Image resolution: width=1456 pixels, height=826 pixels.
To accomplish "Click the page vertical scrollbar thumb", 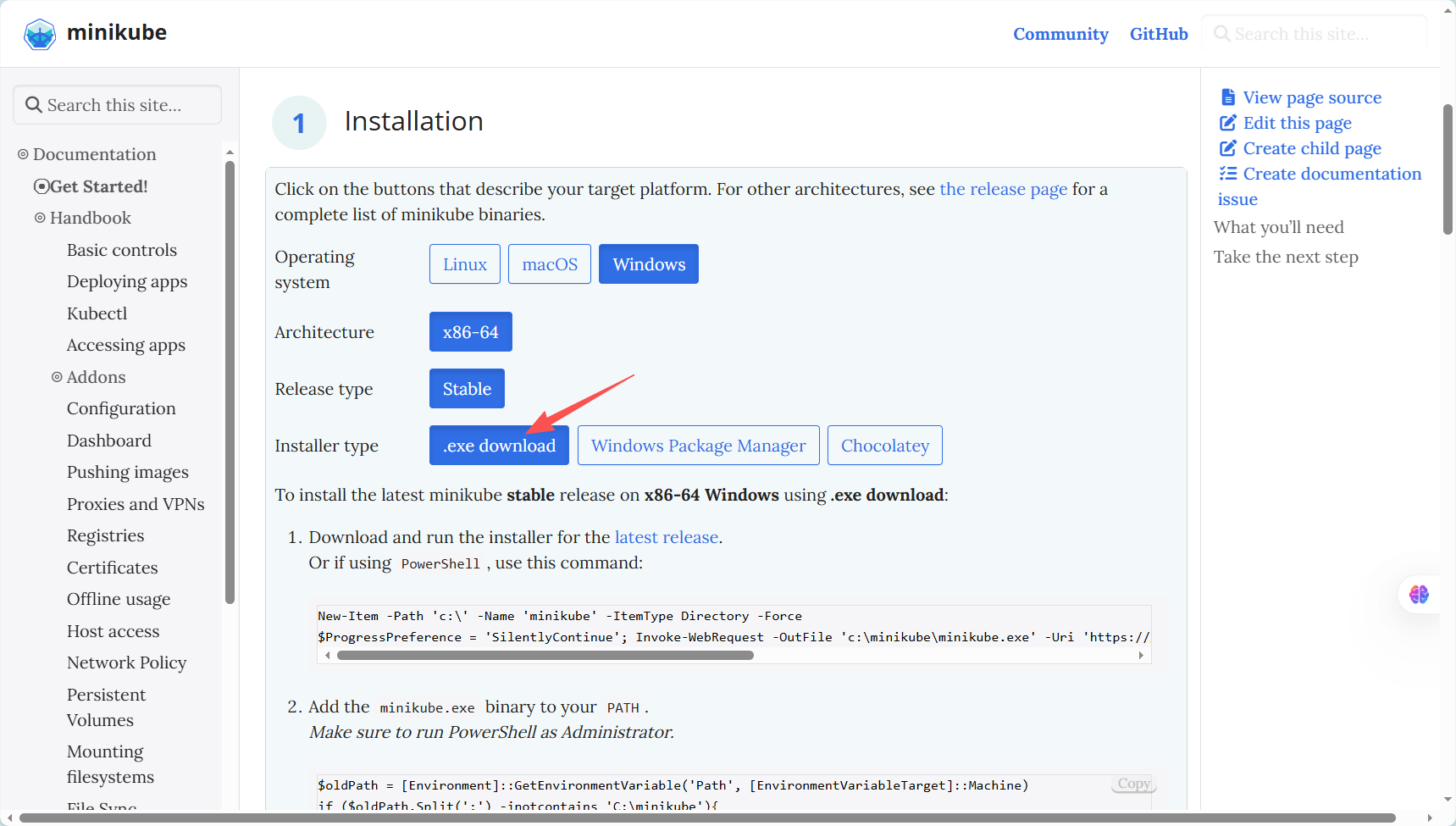I will click(1448, 169).
